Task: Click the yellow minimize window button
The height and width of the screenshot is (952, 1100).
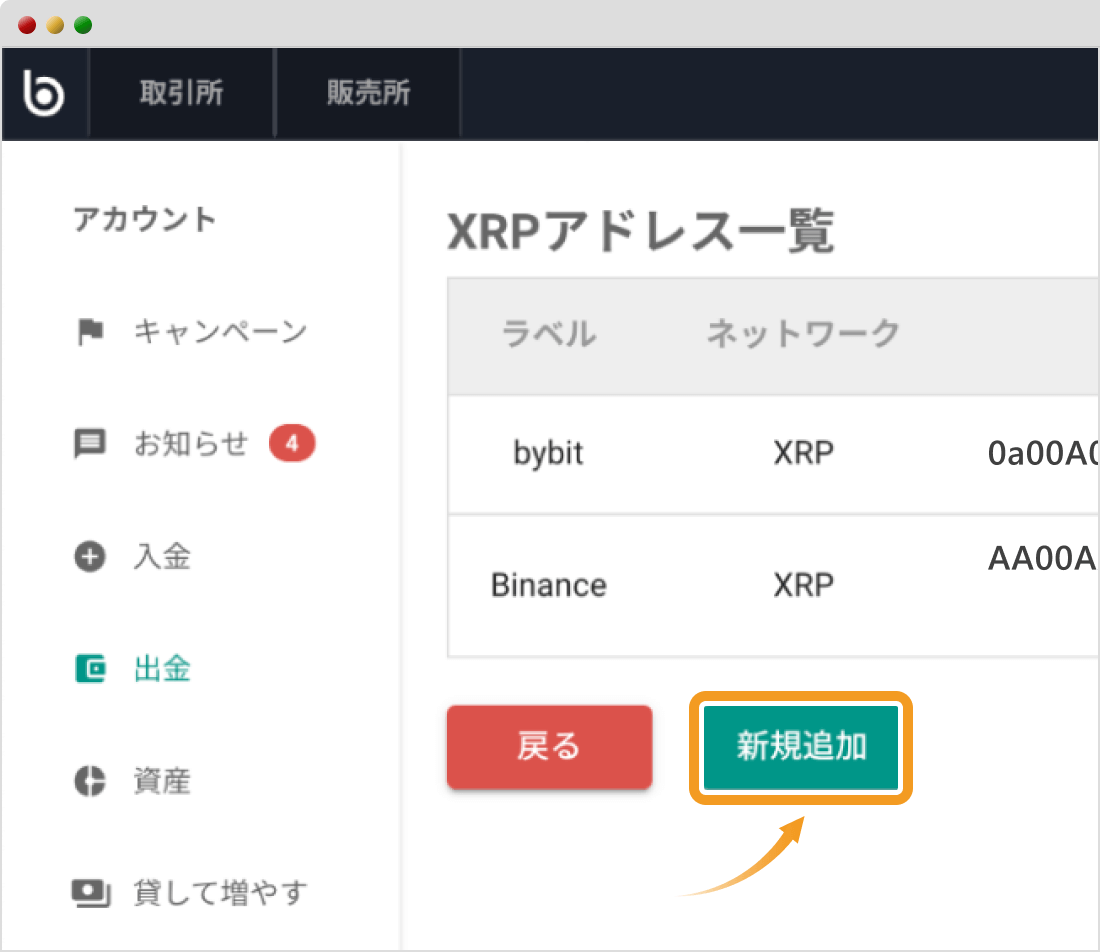Action: (55, 25)
